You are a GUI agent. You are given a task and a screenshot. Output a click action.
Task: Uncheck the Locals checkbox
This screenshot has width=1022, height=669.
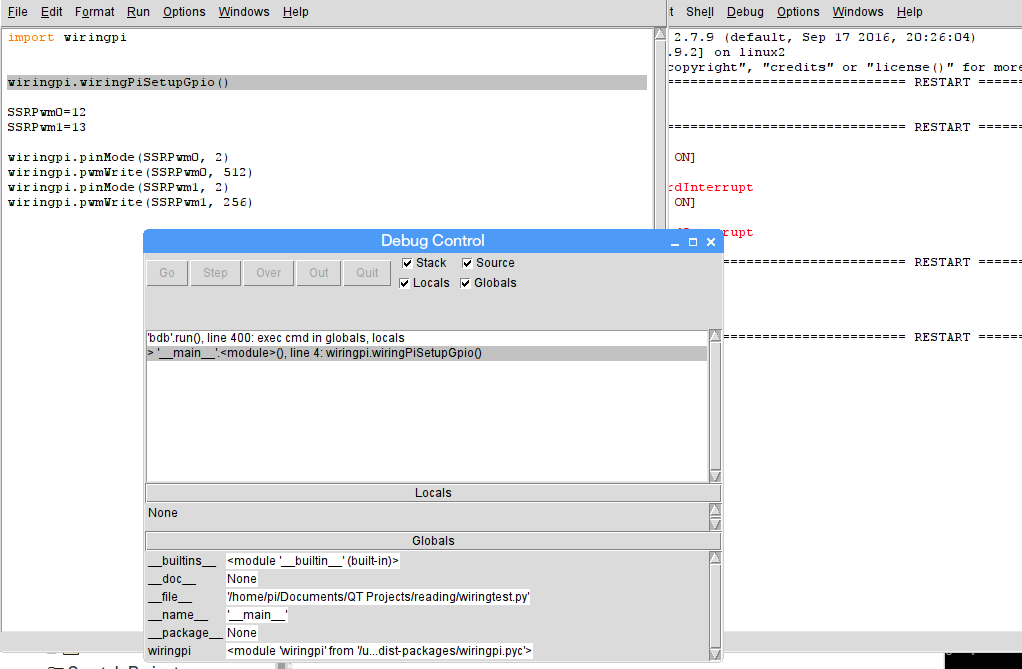tap(405, 283)
